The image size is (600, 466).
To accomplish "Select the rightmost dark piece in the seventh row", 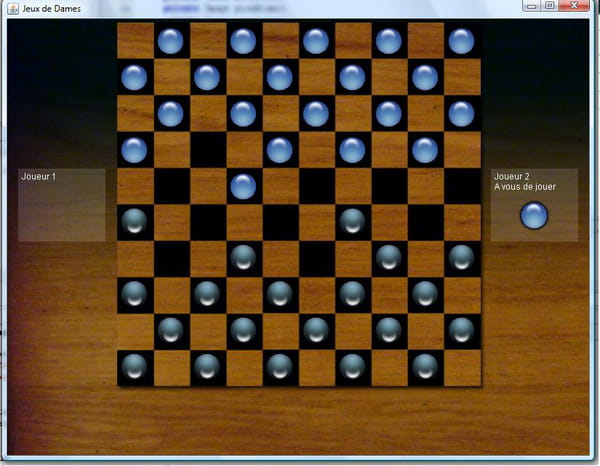I will [461, 258].
